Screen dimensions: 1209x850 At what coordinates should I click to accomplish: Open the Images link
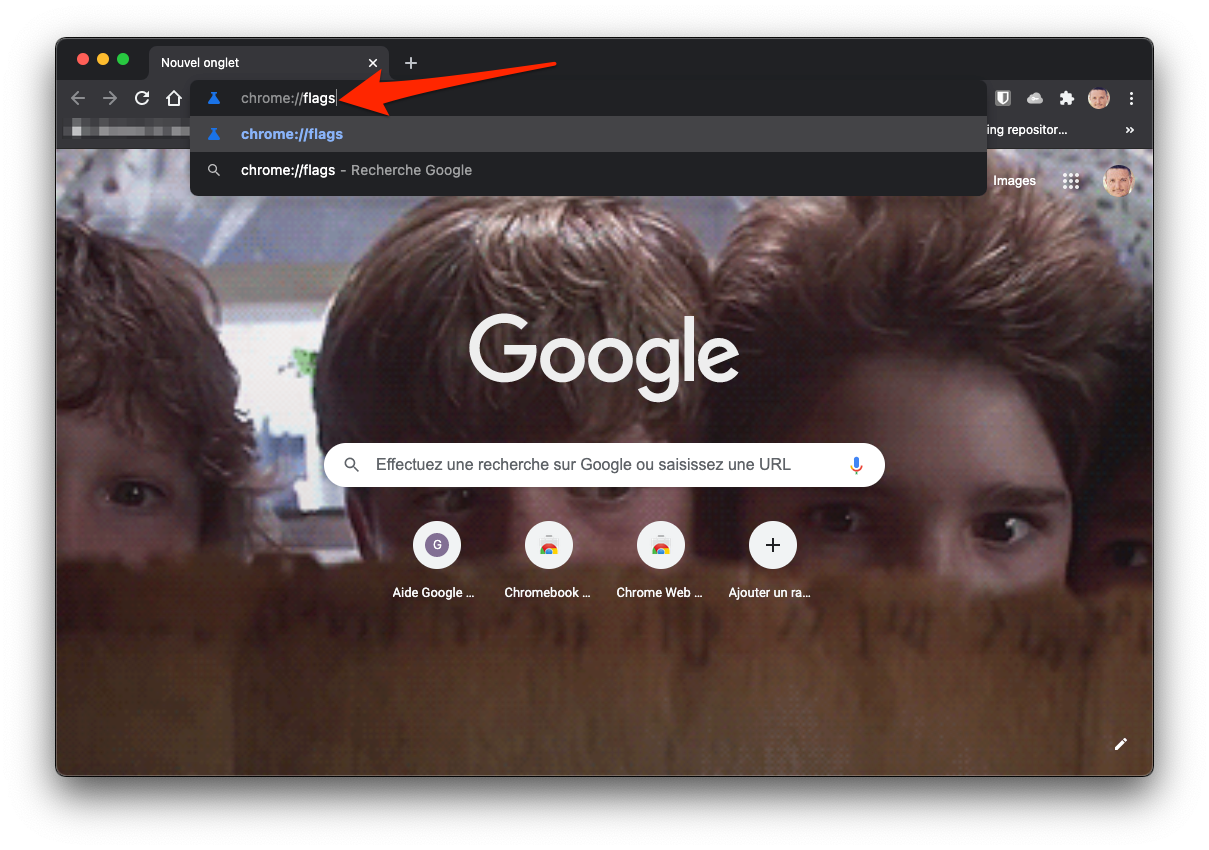[x=1014, y=181]
